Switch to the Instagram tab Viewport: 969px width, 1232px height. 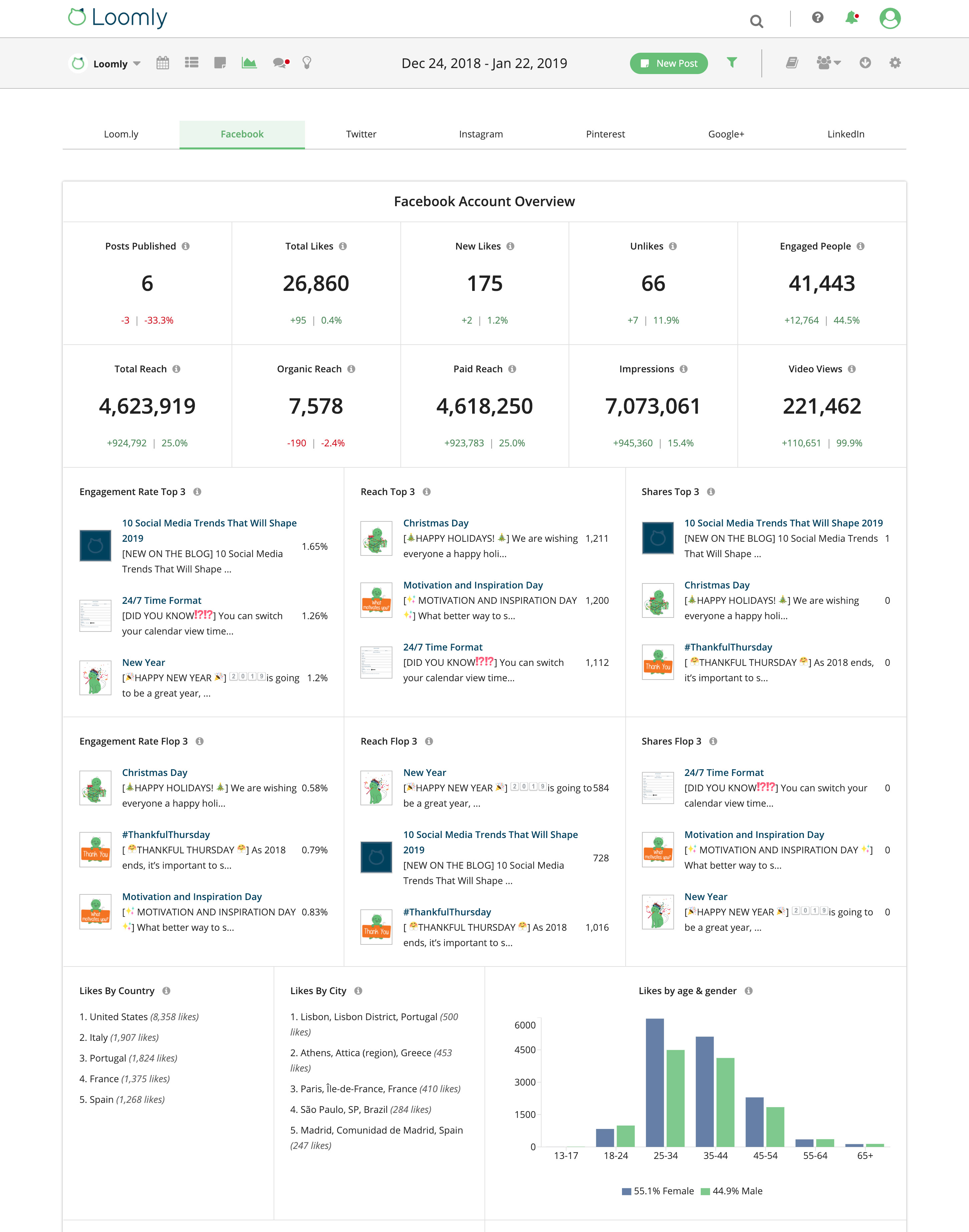(x=480, y=134)
